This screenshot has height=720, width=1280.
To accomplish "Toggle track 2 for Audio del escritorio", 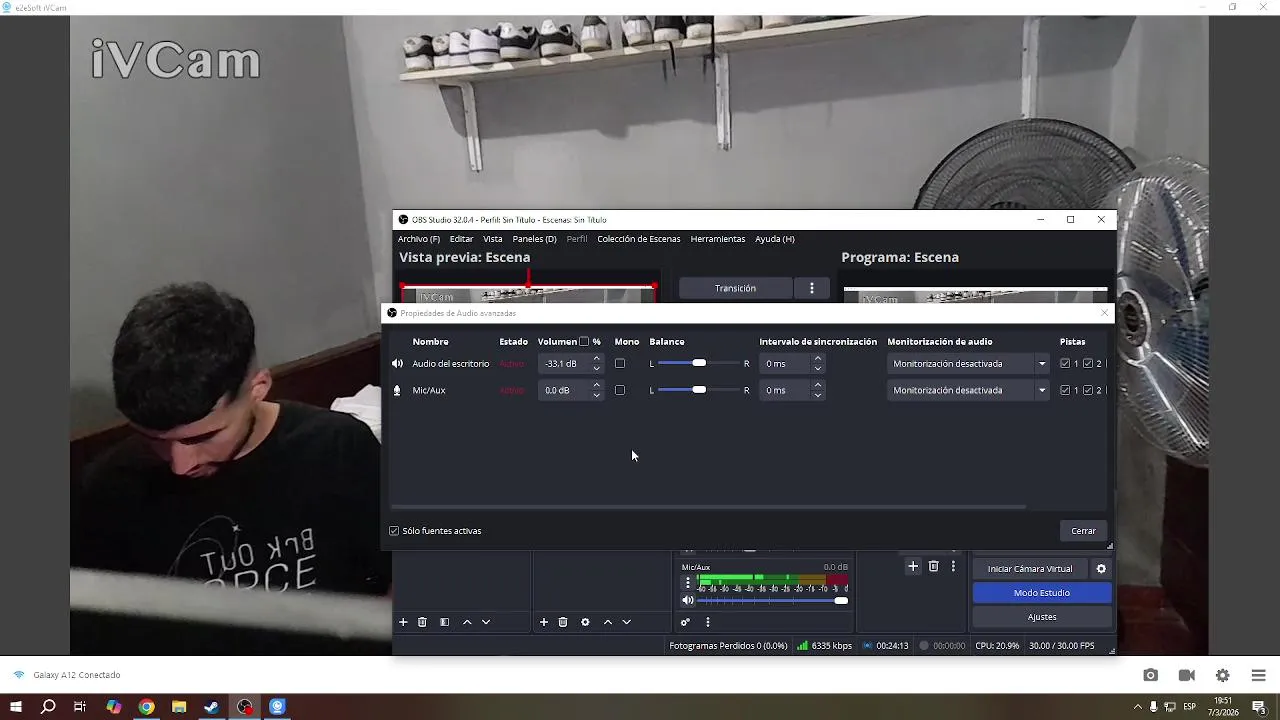I will [1088, 364].
